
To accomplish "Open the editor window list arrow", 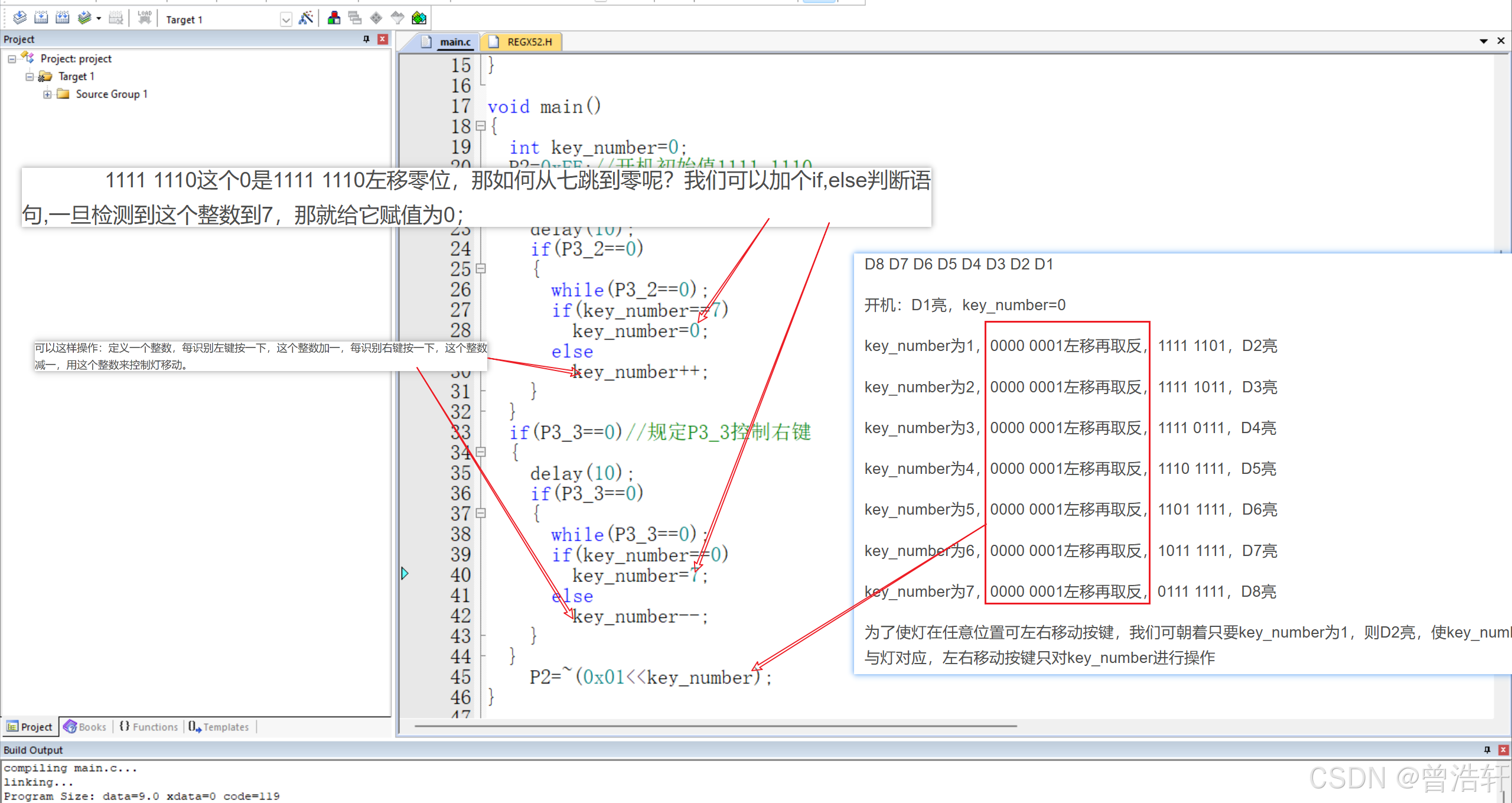I will pyautogui.click(x=1483, y=41).
